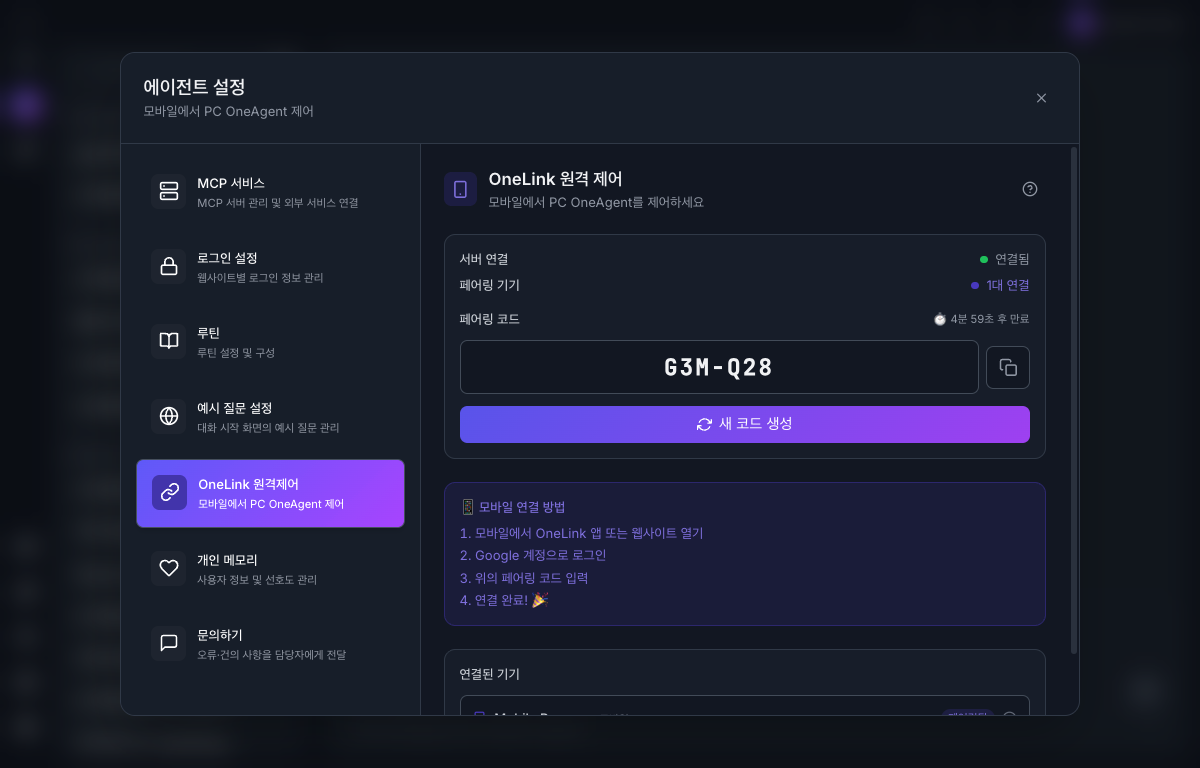This screenshot has width=1200, height=768.
Task: Close the 에이전트 설정 dialog
Action: [x=1041, y=98]
